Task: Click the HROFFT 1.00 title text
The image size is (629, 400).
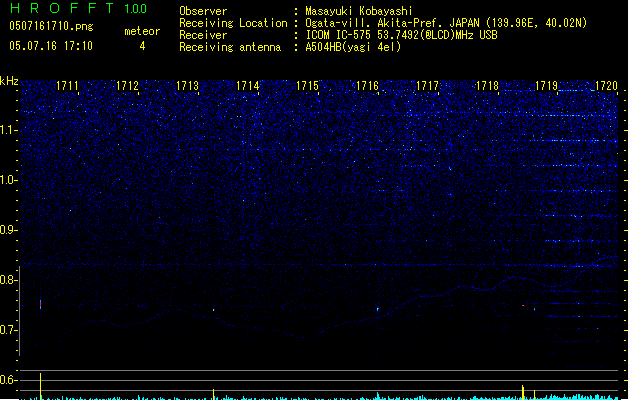Action: (79, 8)
